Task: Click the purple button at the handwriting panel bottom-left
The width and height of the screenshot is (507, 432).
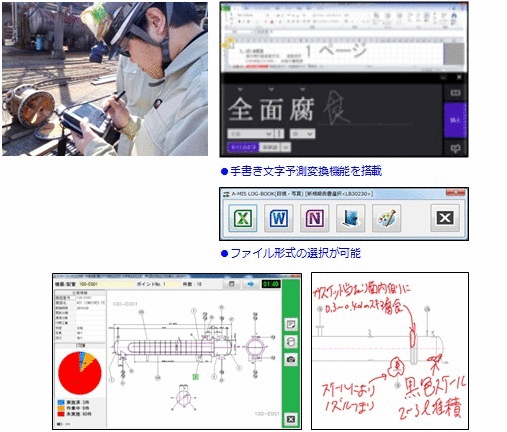Action: (x=243, y=147)
